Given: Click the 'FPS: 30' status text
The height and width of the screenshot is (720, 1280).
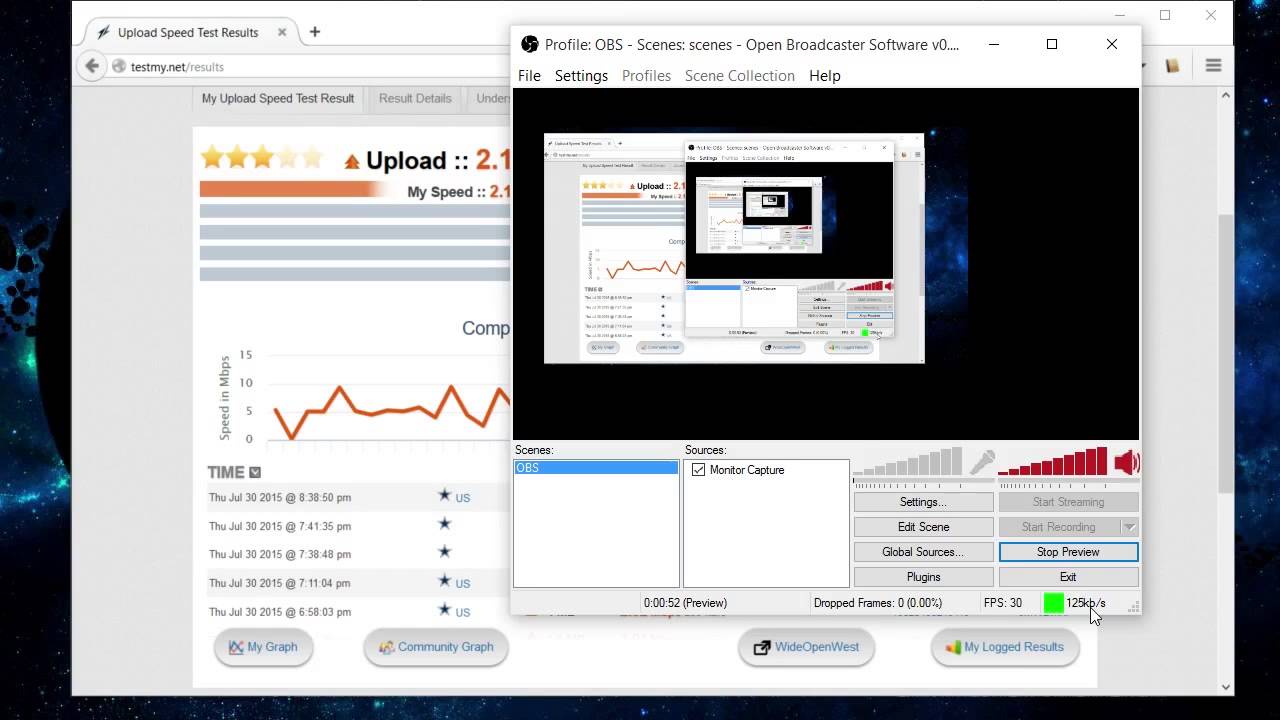Looking at the screenshot, I should [1003, 603].
